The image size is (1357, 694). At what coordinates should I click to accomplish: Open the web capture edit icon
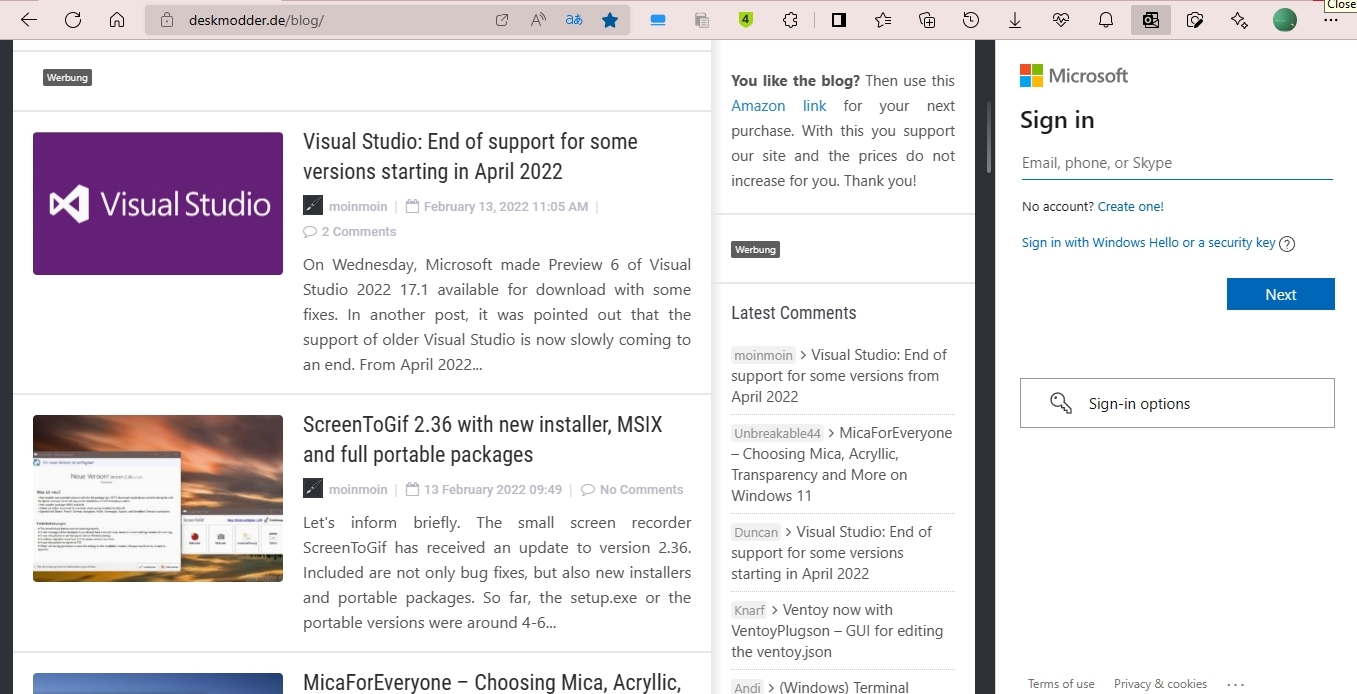(x=1195, y=20)
